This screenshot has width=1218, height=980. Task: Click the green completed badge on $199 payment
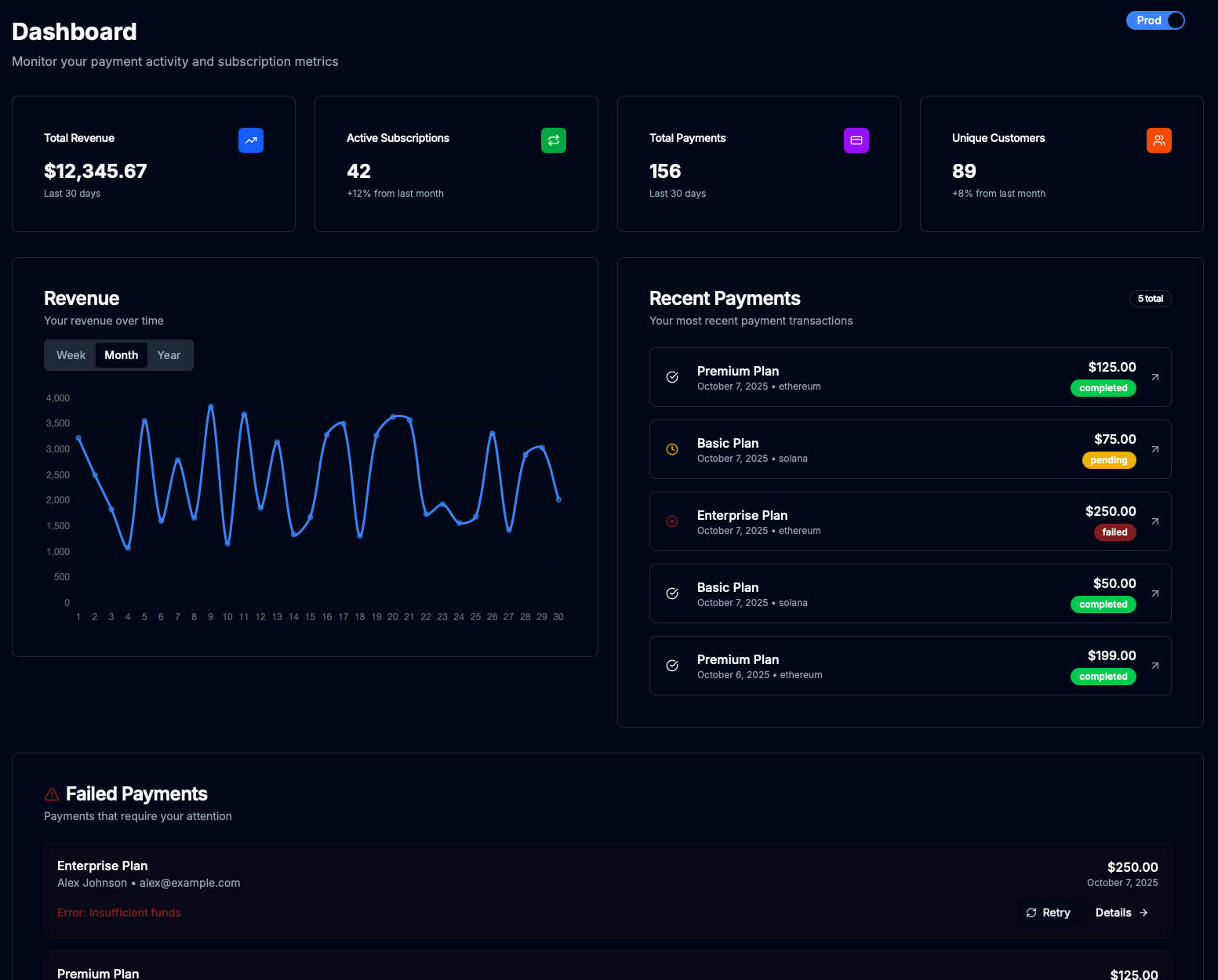(x=1103, y=677)
